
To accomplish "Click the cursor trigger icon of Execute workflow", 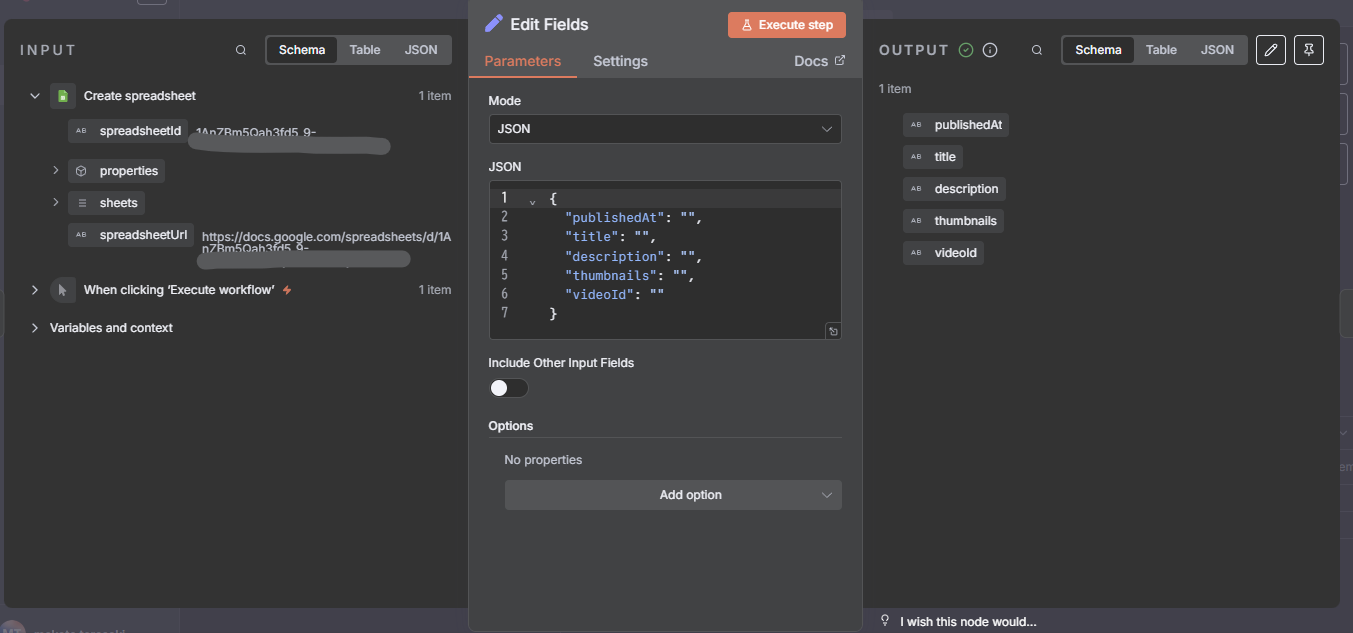I will point(63,290).
